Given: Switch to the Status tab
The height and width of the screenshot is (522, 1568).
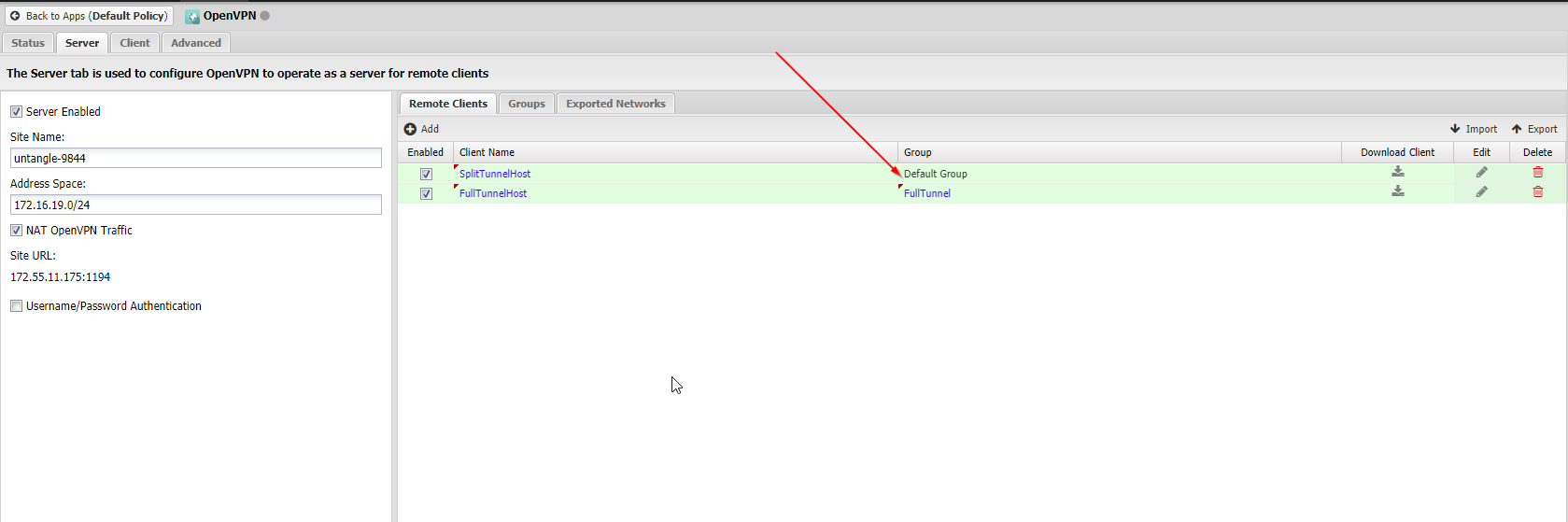Looking at the screenshot, I should (28, 43).
